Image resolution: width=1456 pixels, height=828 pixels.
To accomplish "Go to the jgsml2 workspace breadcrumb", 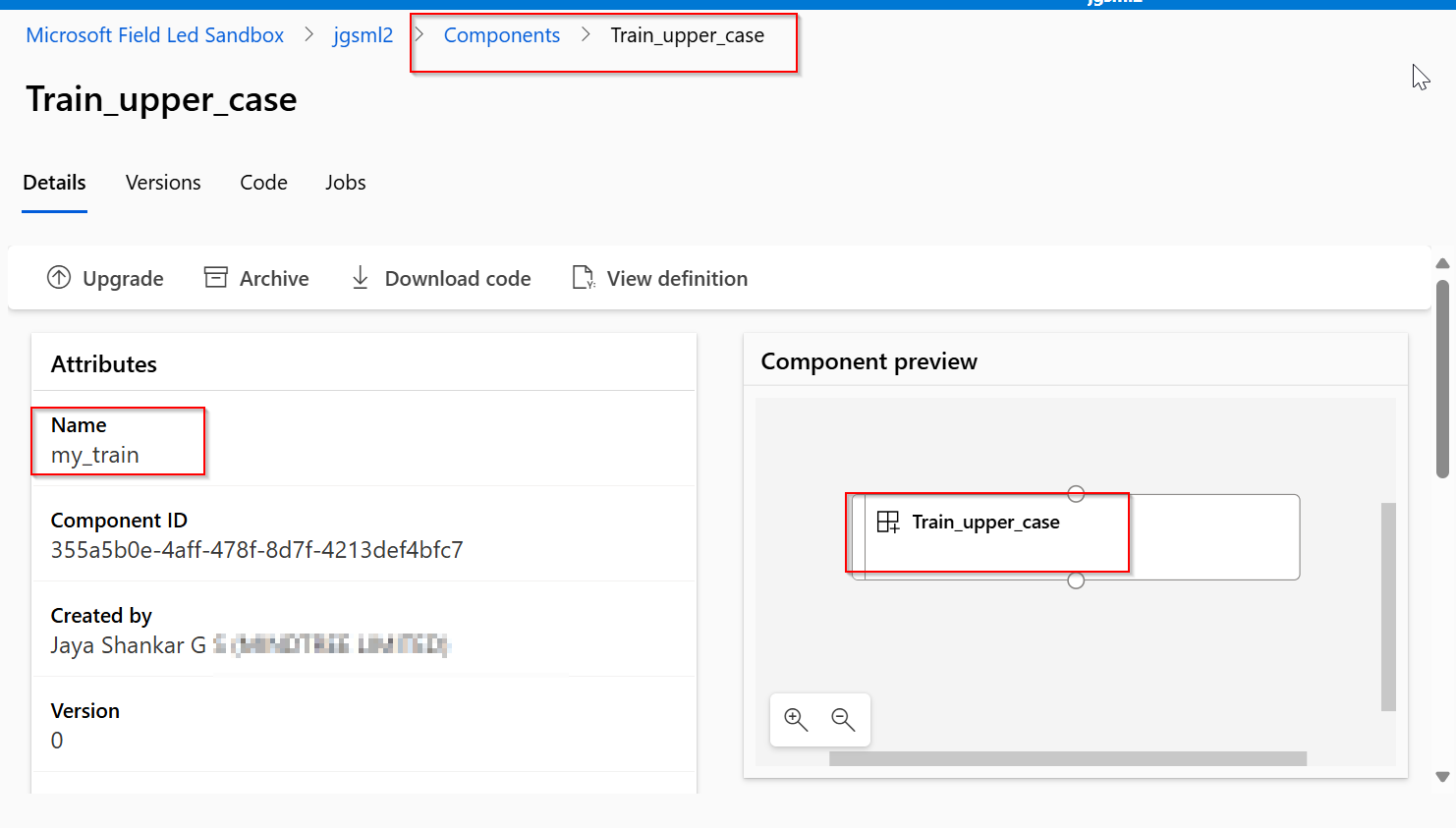I will 363,35.
